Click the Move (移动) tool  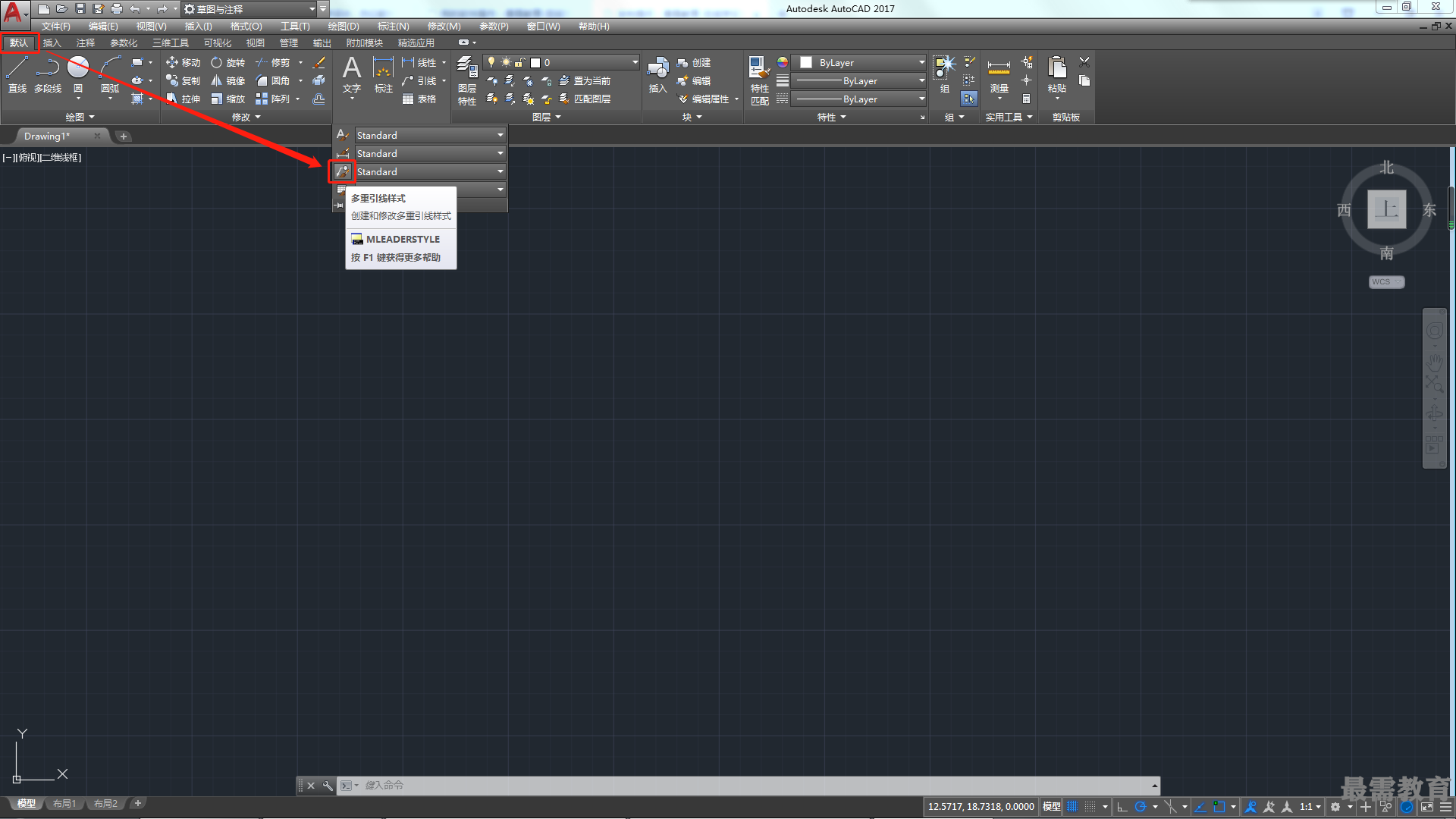pos(183,62)
